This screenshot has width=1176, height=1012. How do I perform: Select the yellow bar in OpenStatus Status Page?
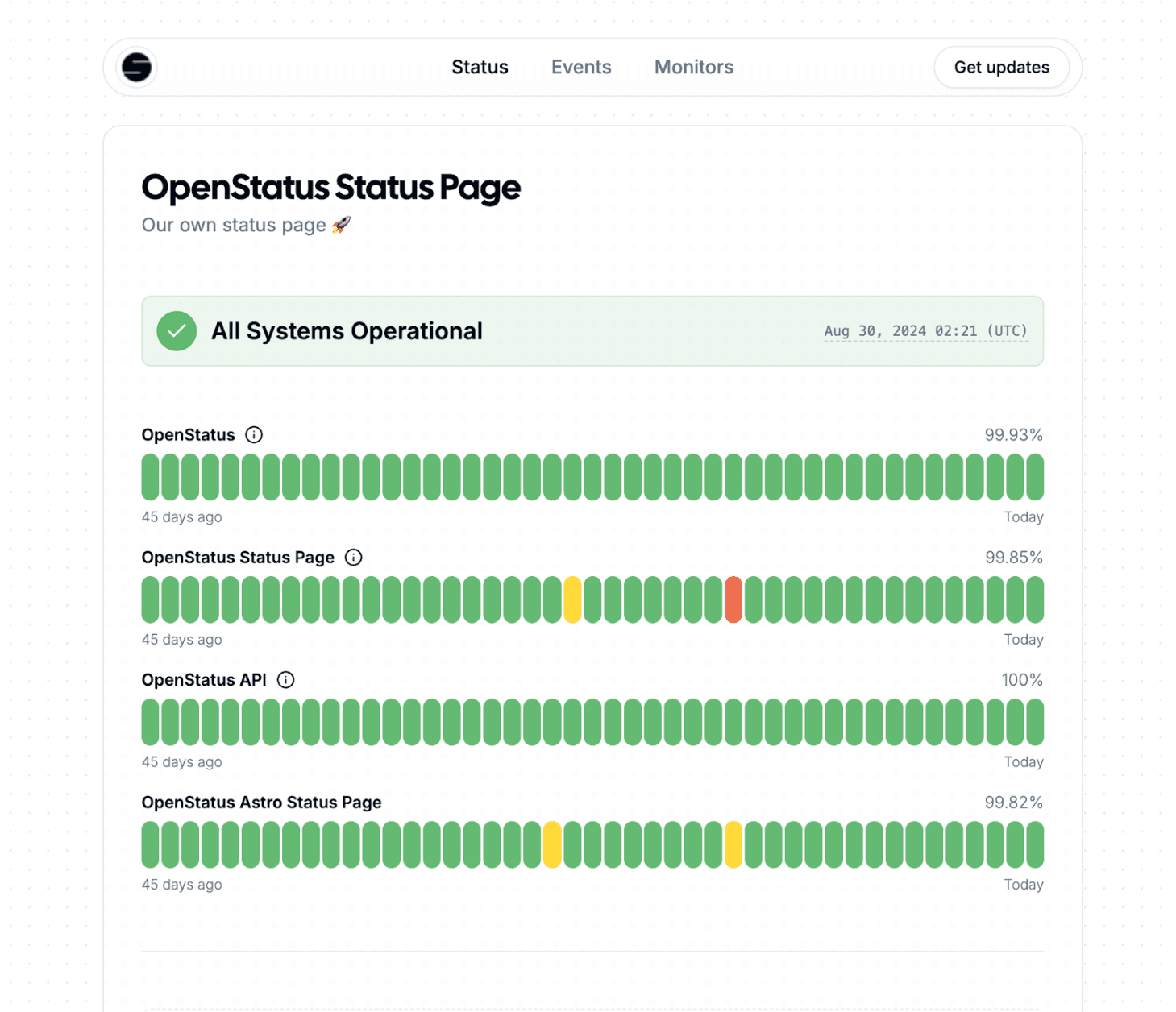pos(572,599)
